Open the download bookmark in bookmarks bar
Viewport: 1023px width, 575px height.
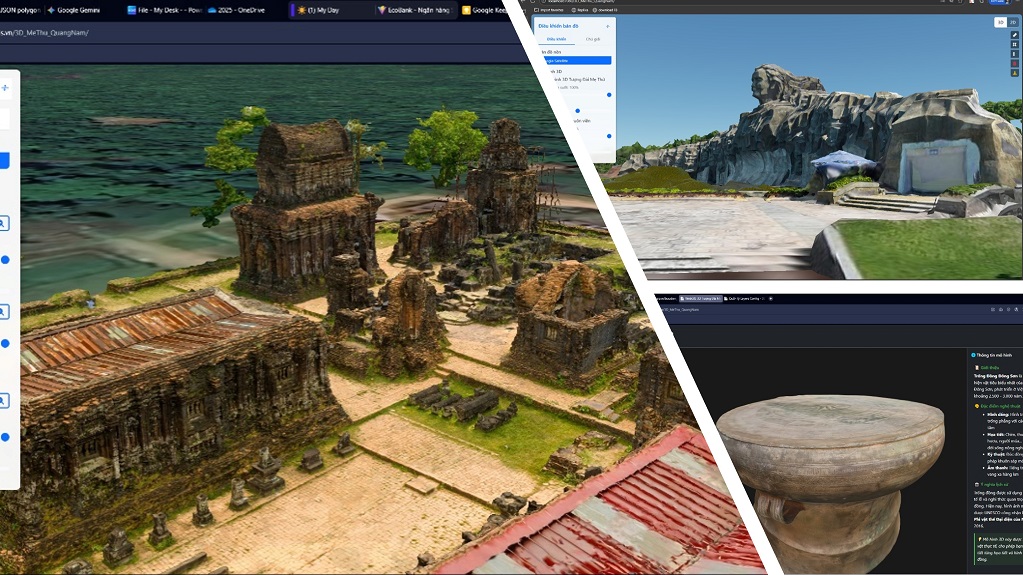(x=605, y=10)
